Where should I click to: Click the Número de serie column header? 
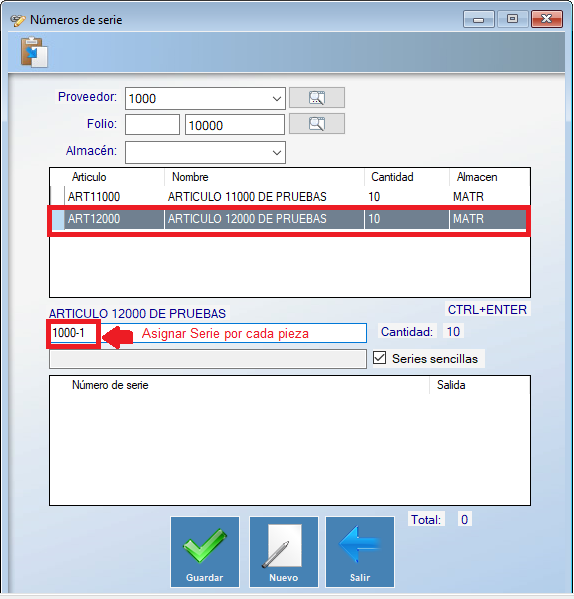click(x=110, y=385)
